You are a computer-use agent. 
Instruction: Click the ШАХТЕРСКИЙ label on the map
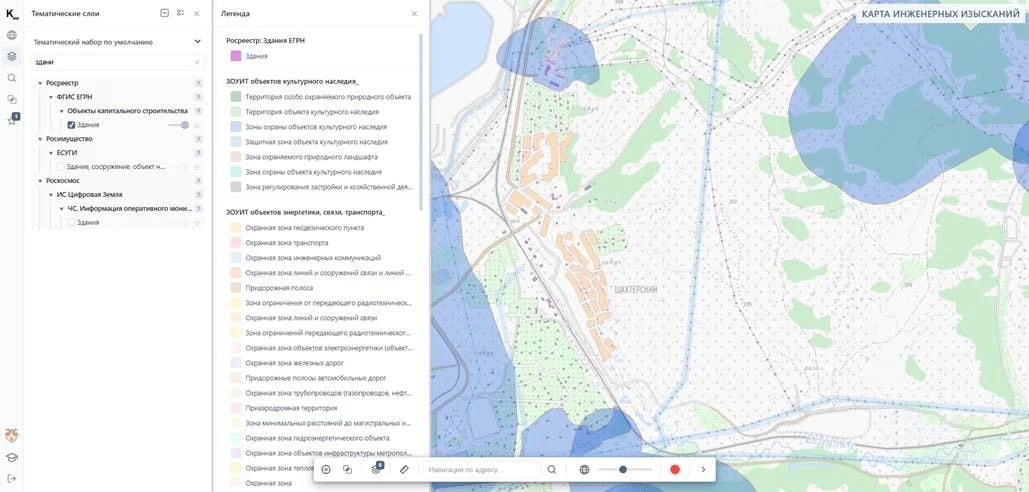pyautogui.click(x=637, y=289)
